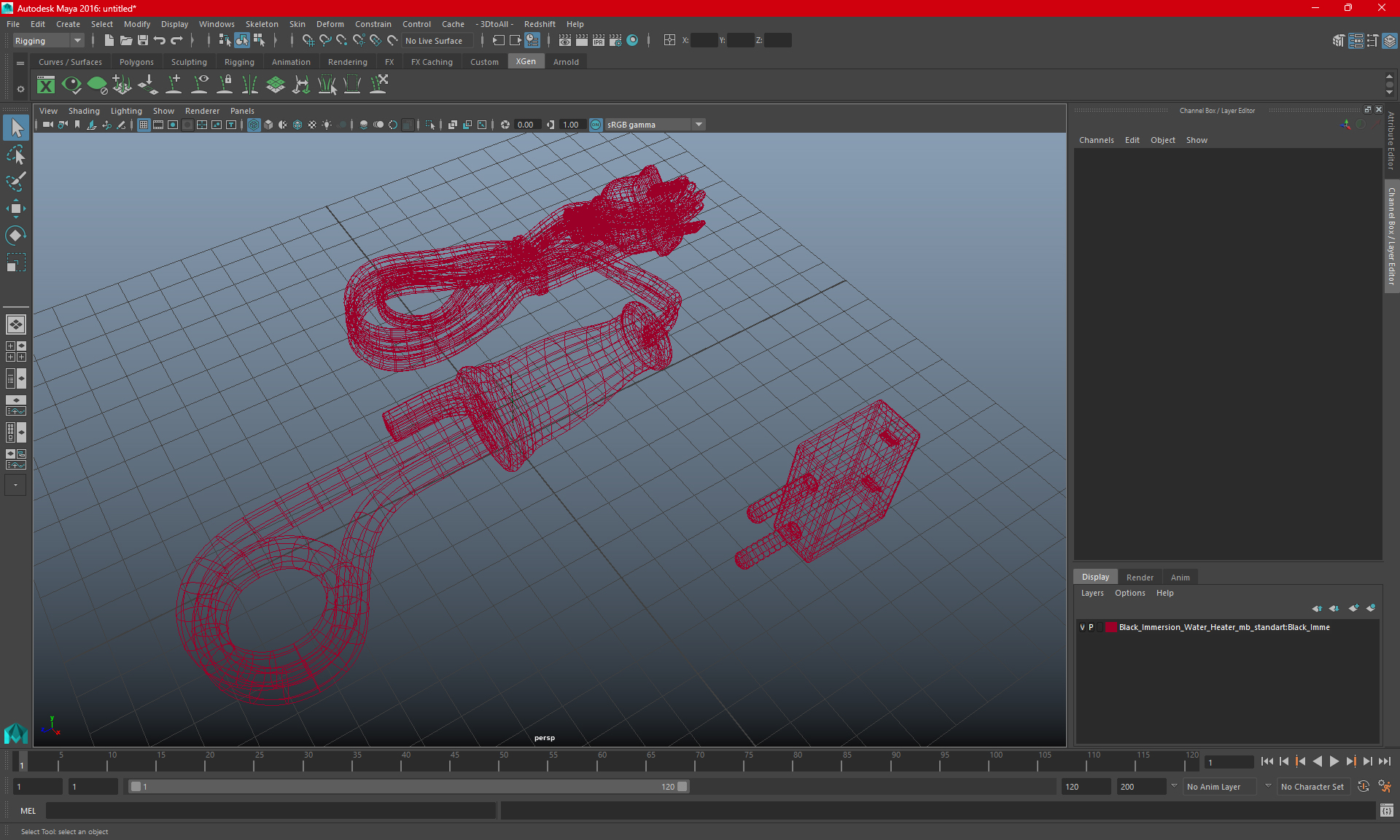
Task: Open the Channels menu in Channel Box
Action: (x=1096, y=140)
